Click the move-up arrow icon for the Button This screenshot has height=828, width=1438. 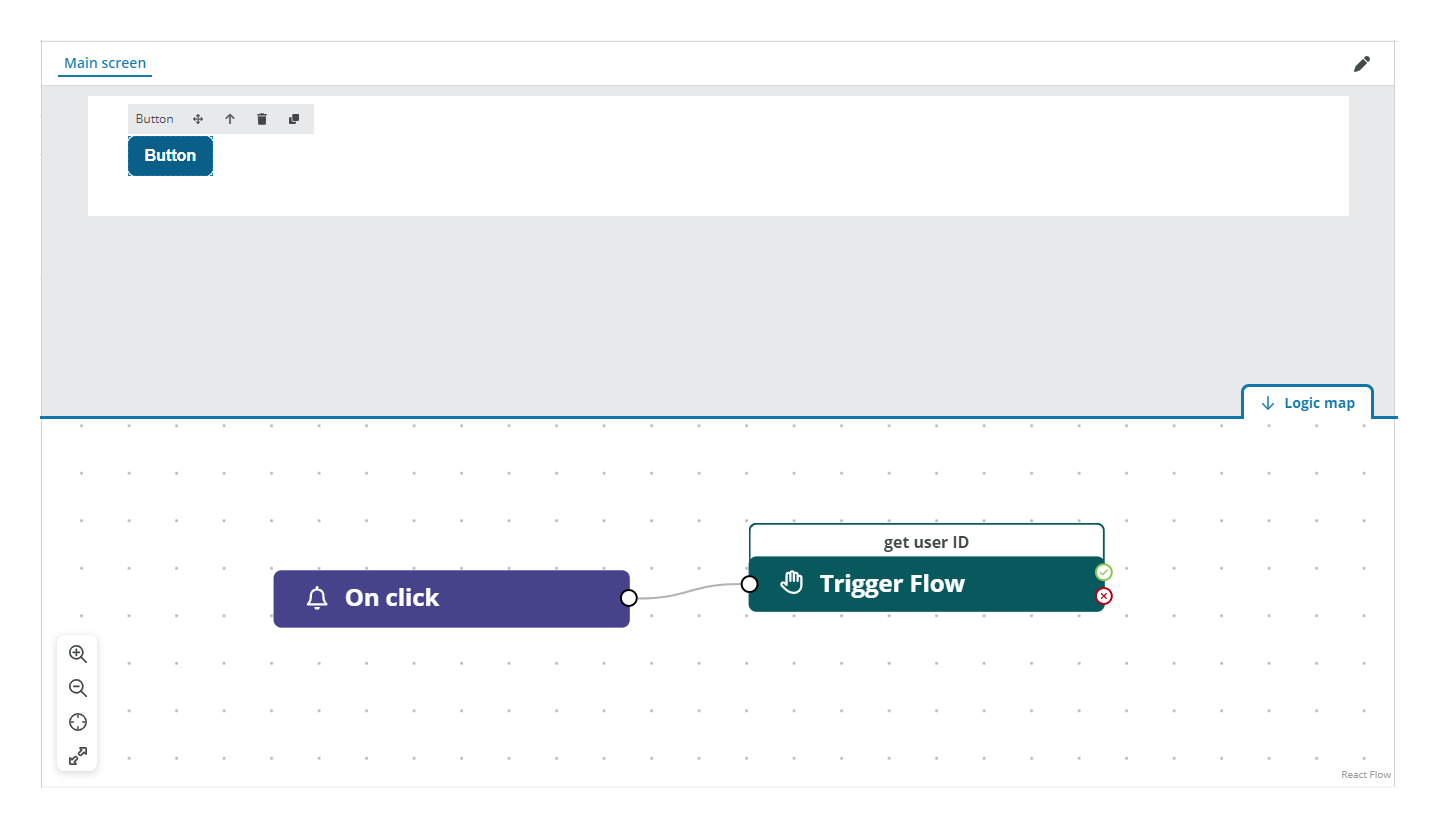(229, 118)
